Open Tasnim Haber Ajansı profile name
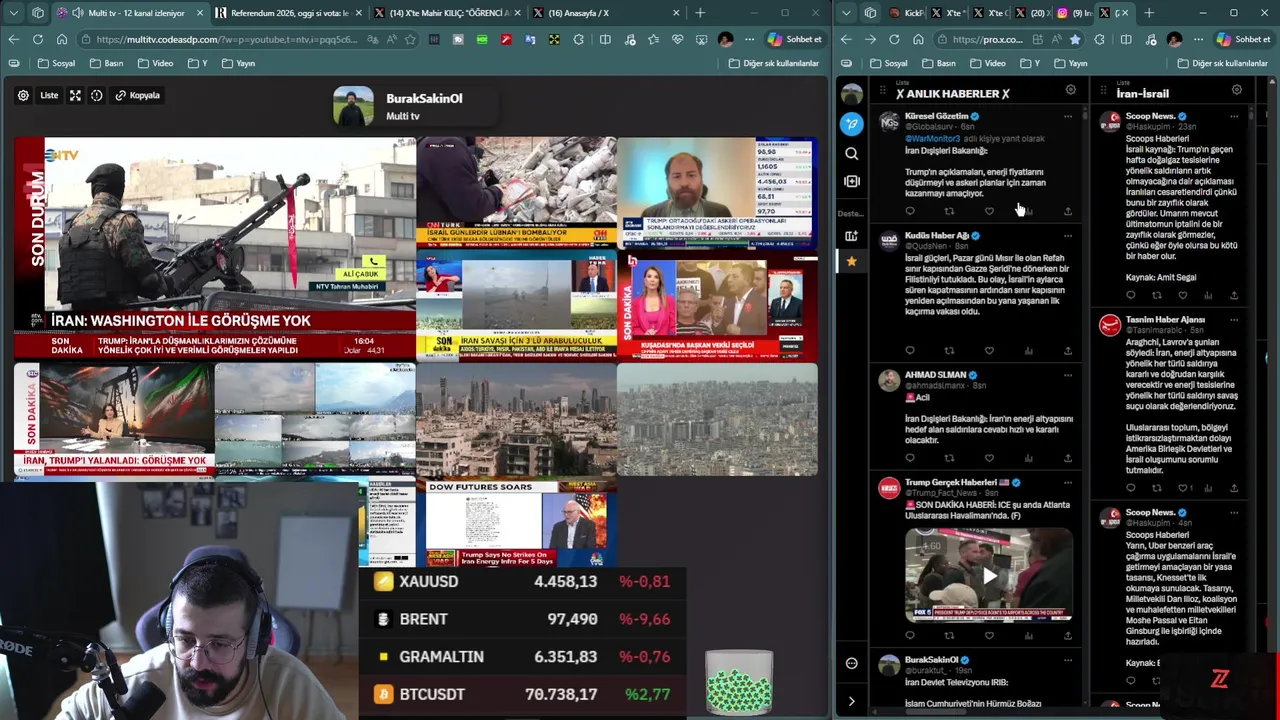1280x720 pixels. [1165, 319]
